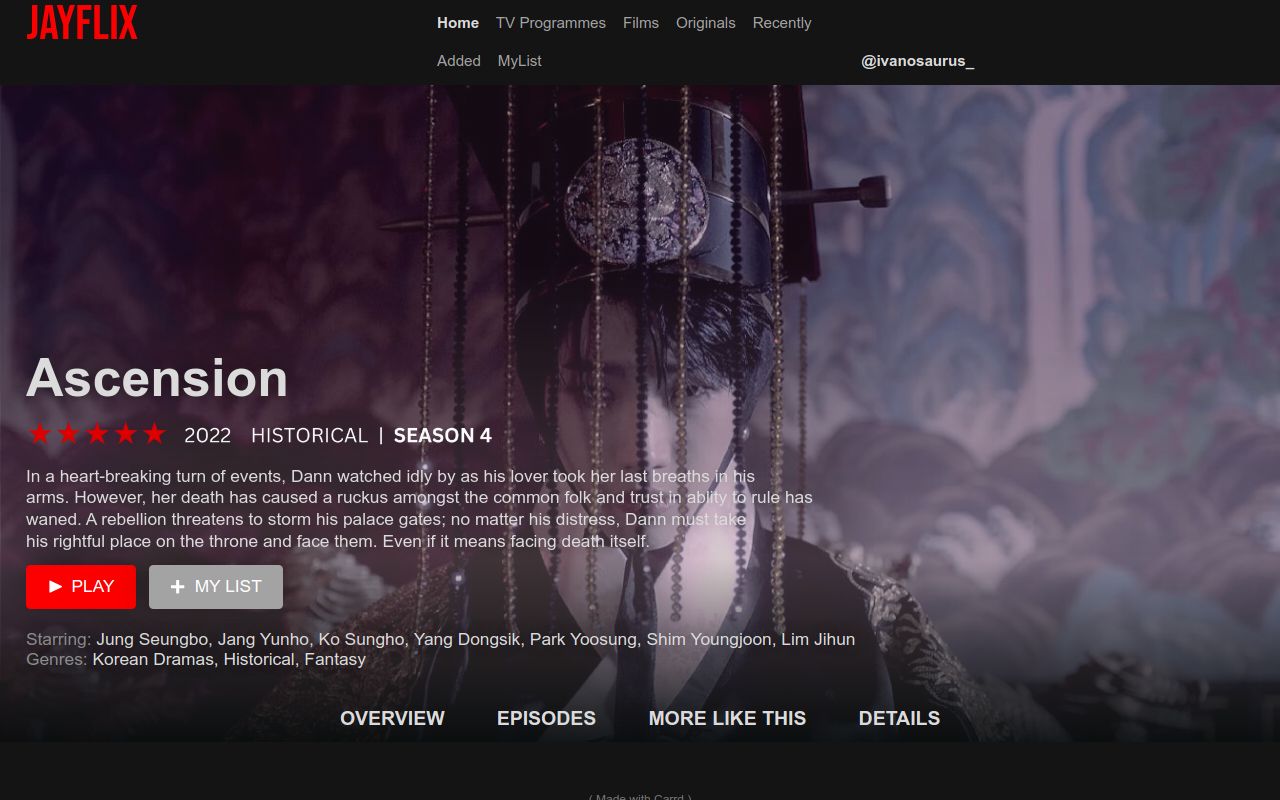This screenshot has height=800, width=1280.
Task: Open the MyList navigation link
Action: (x=520, y=61)
